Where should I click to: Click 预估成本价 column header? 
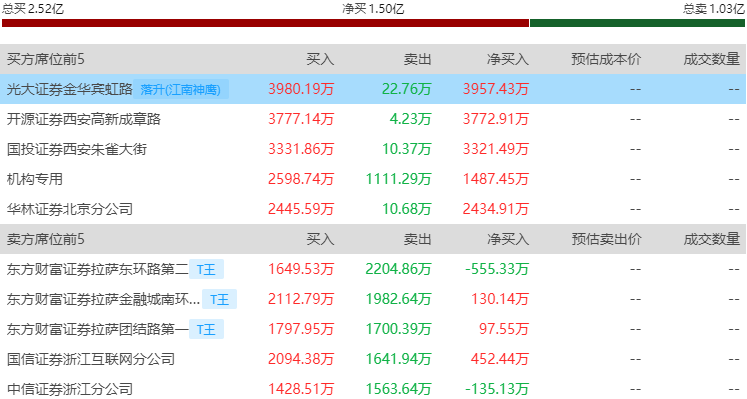(606, 60)
